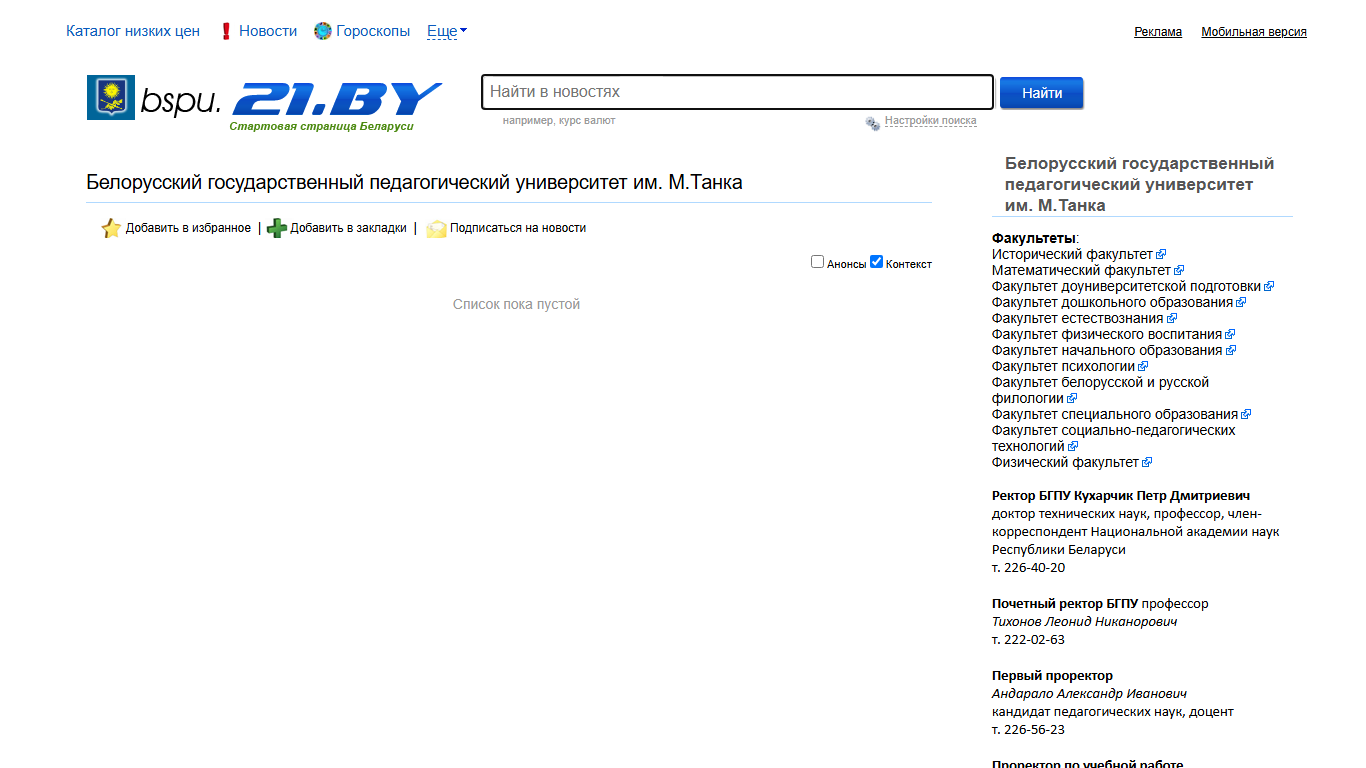Click the name Андарало Александр Иванович
This screenshot has height=768, width=1366.
click(x=1089, y=694)
